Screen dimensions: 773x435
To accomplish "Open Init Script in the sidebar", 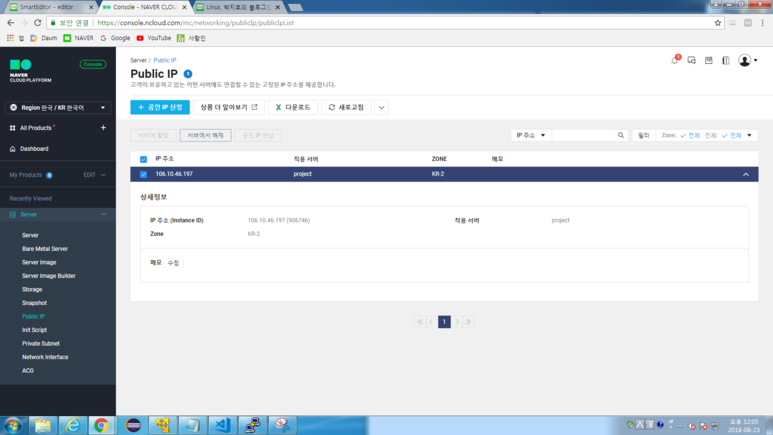I will 35,330.
